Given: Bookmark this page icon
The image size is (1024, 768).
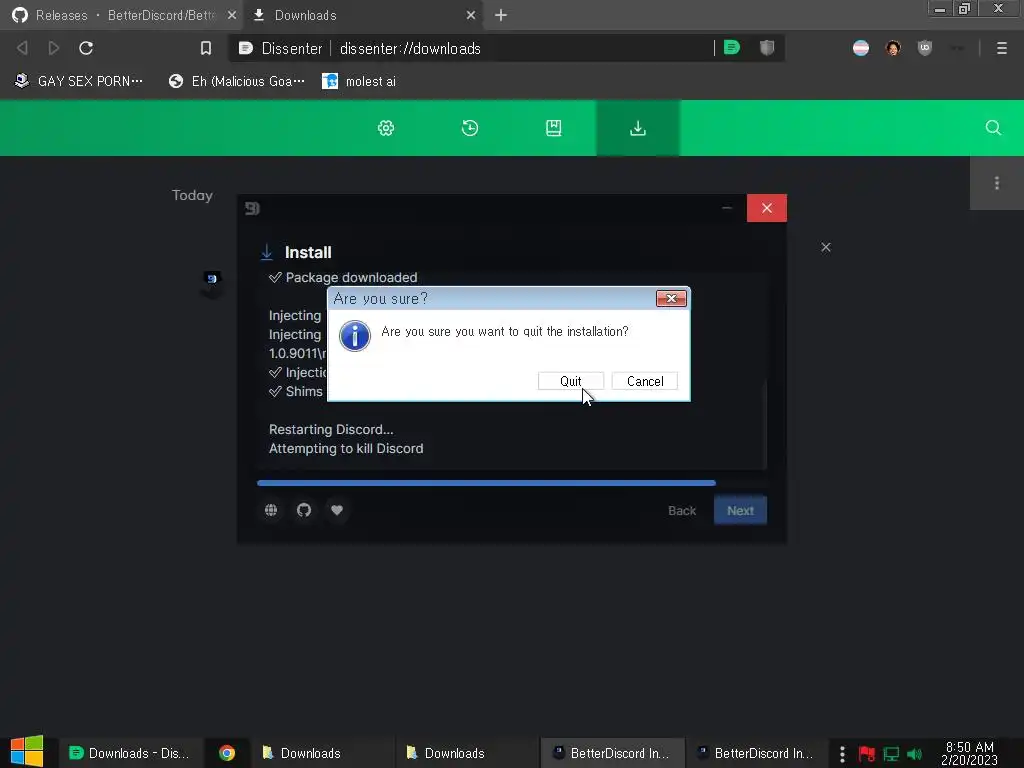Looking at the screenshot, I should [206, 48].
